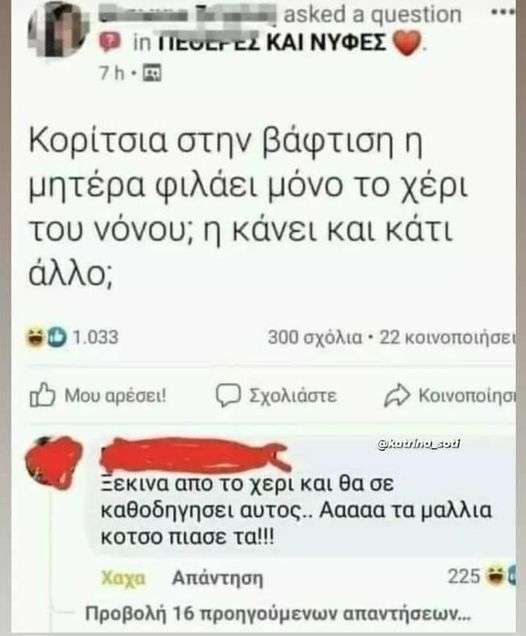The image size is (526, 636).
Task: Share the post with Κοινοποίηση
Action: click(450, 395)
